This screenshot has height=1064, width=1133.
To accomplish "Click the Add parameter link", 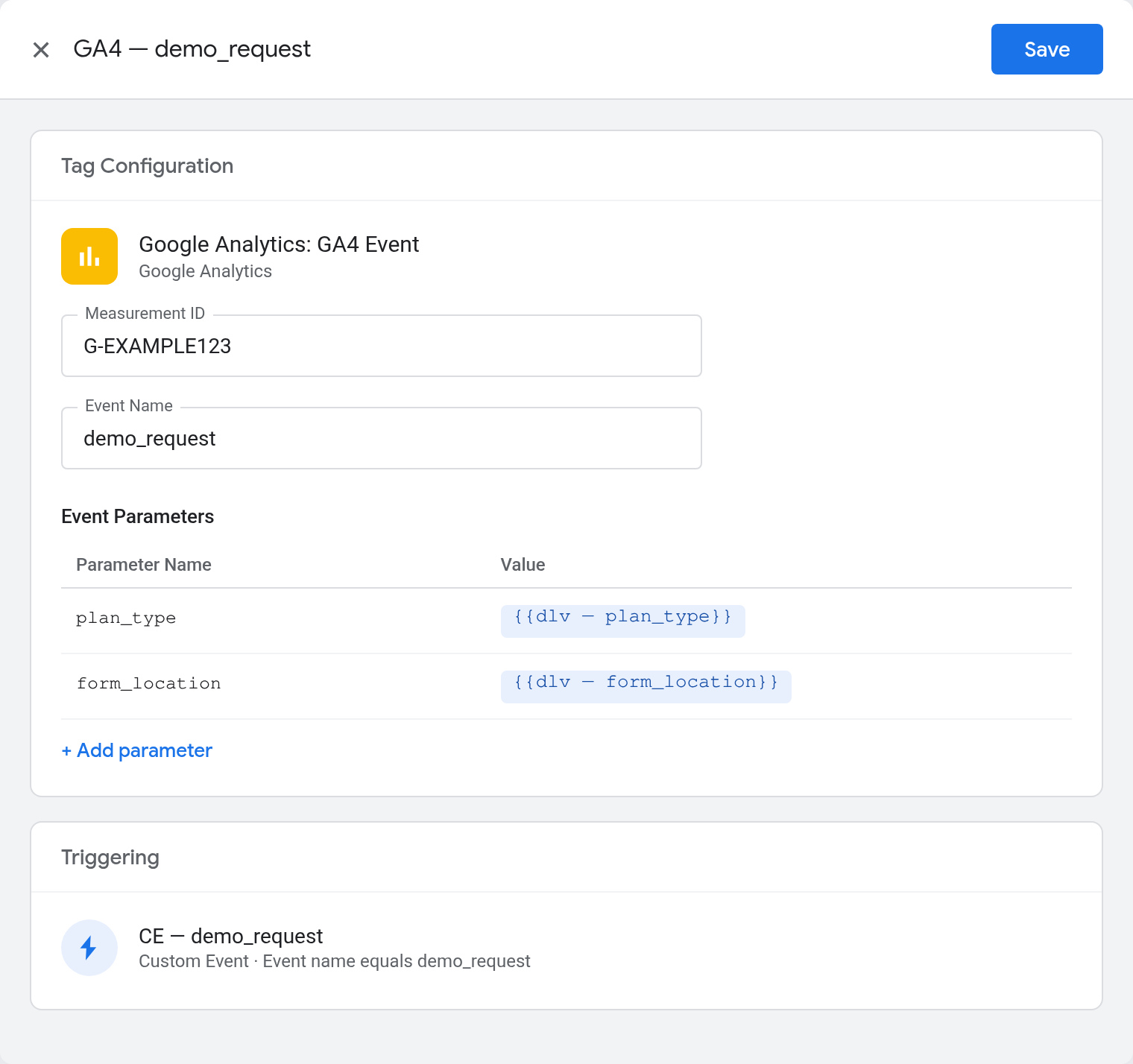I will (137, 750).
